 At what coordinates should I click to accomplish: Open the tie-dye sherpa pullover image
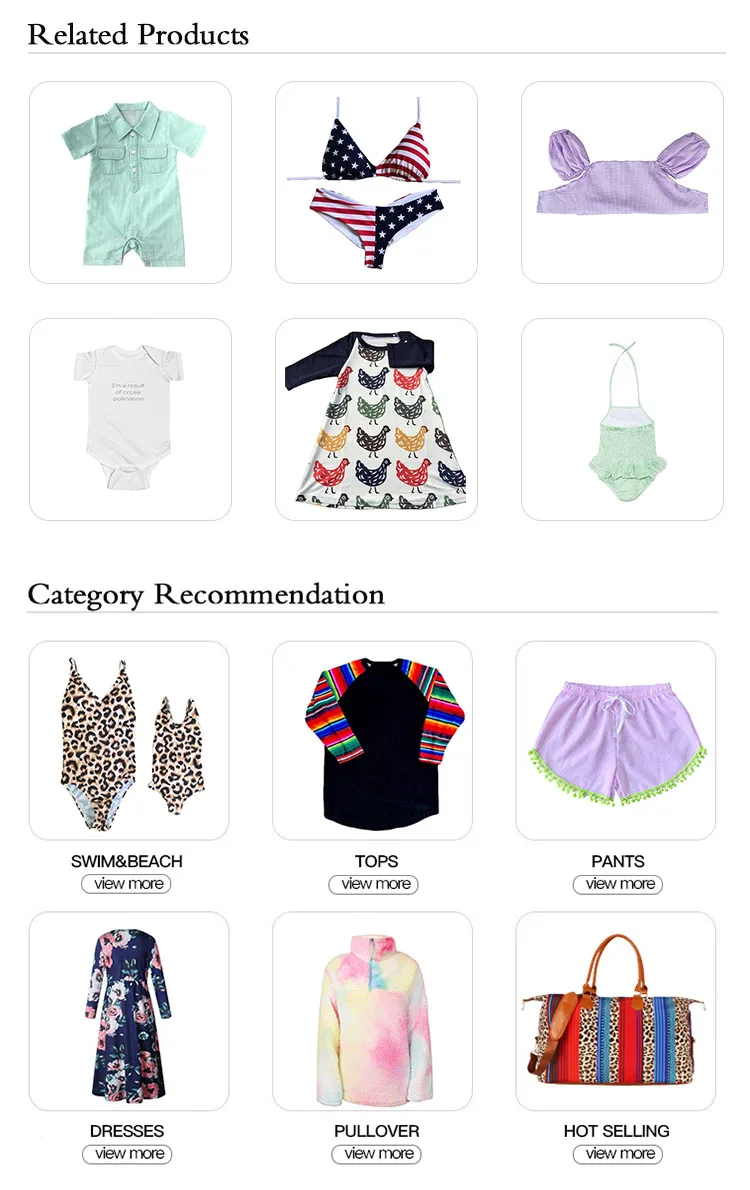373,1011
